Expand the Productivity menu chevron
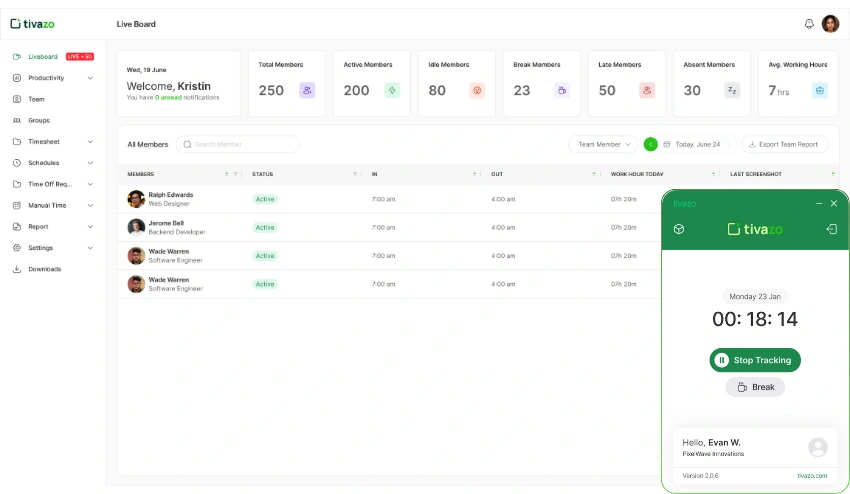Image resolution: width=850 pixels, height=494 pixels. point(90,78)
